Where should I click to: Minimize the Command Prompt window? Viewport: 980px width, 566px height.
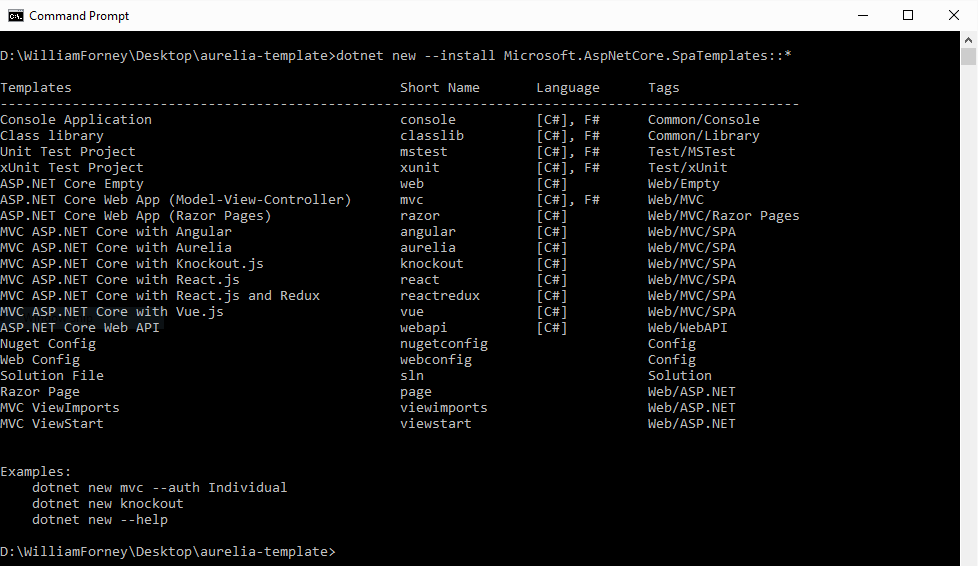click(863, 16)
